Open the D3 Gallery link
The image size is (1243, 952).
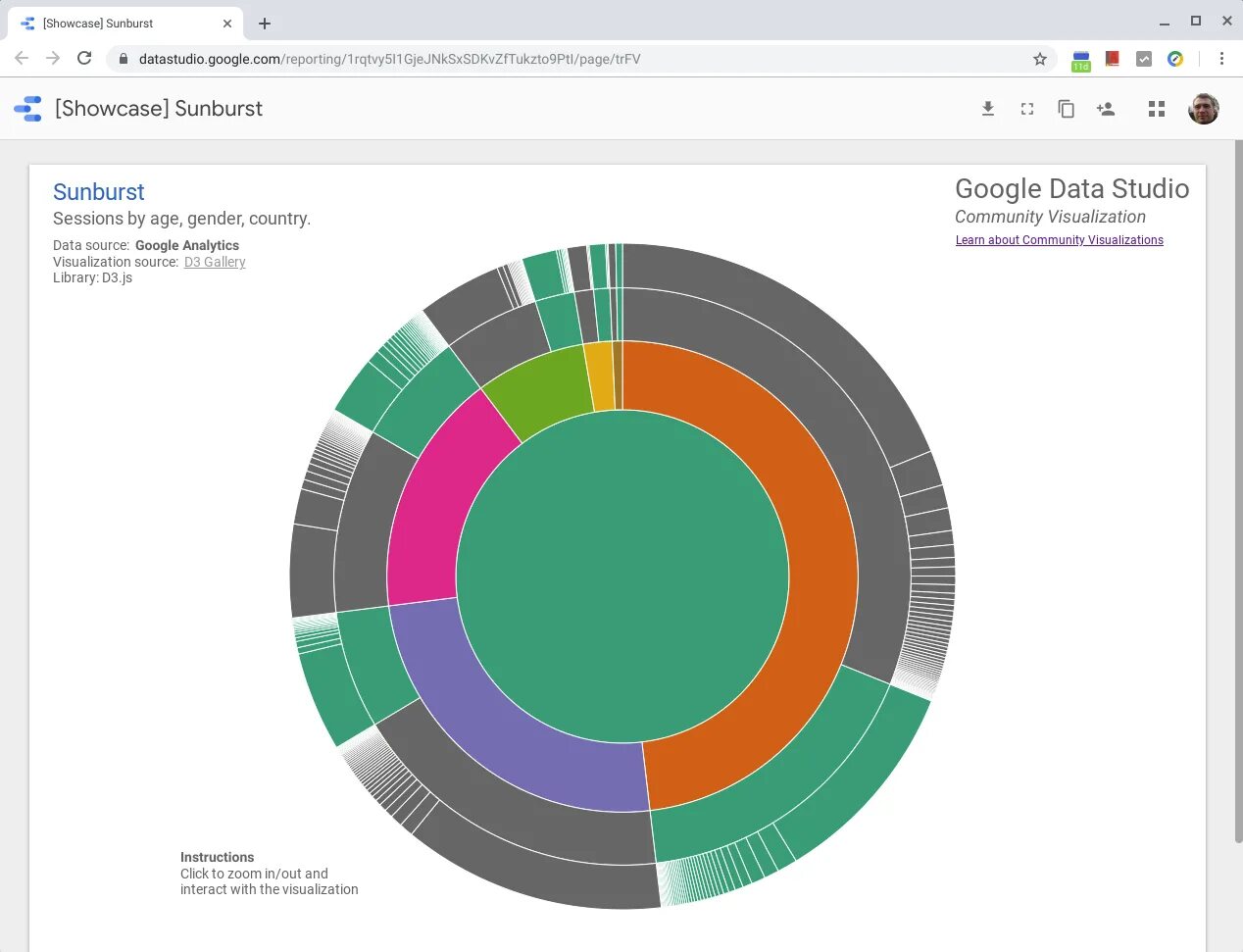coord(215,262)
